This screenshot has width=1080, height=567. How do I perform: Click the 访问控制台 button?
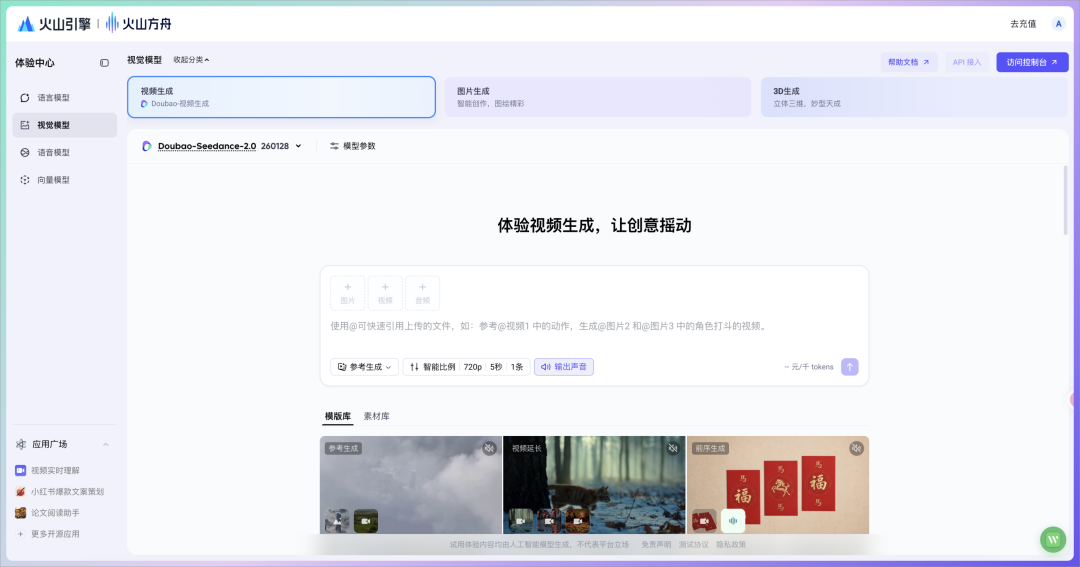click(x=1032, y=62)
